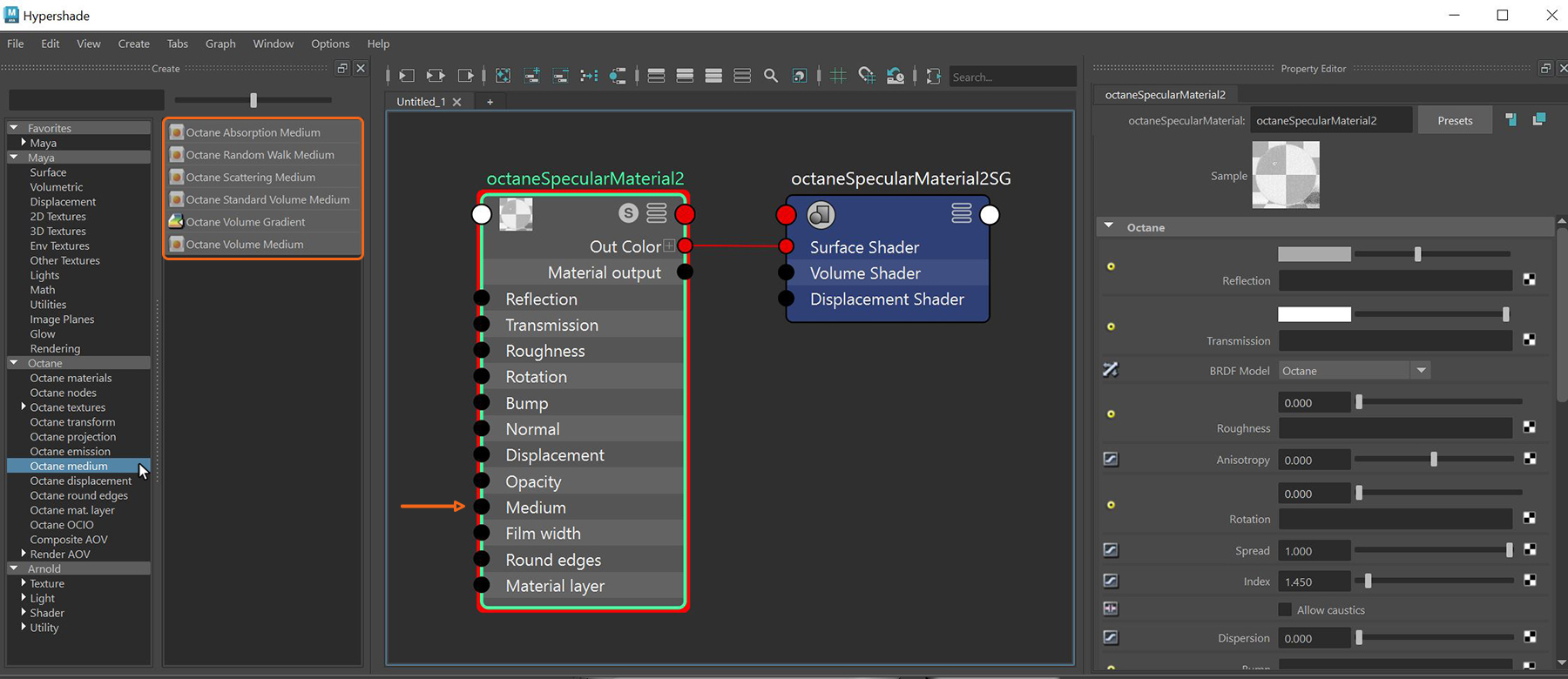Toggle the icon left of BRDF Model
This screenshot has width=1568, height=679.
[x=1111, y=370]
